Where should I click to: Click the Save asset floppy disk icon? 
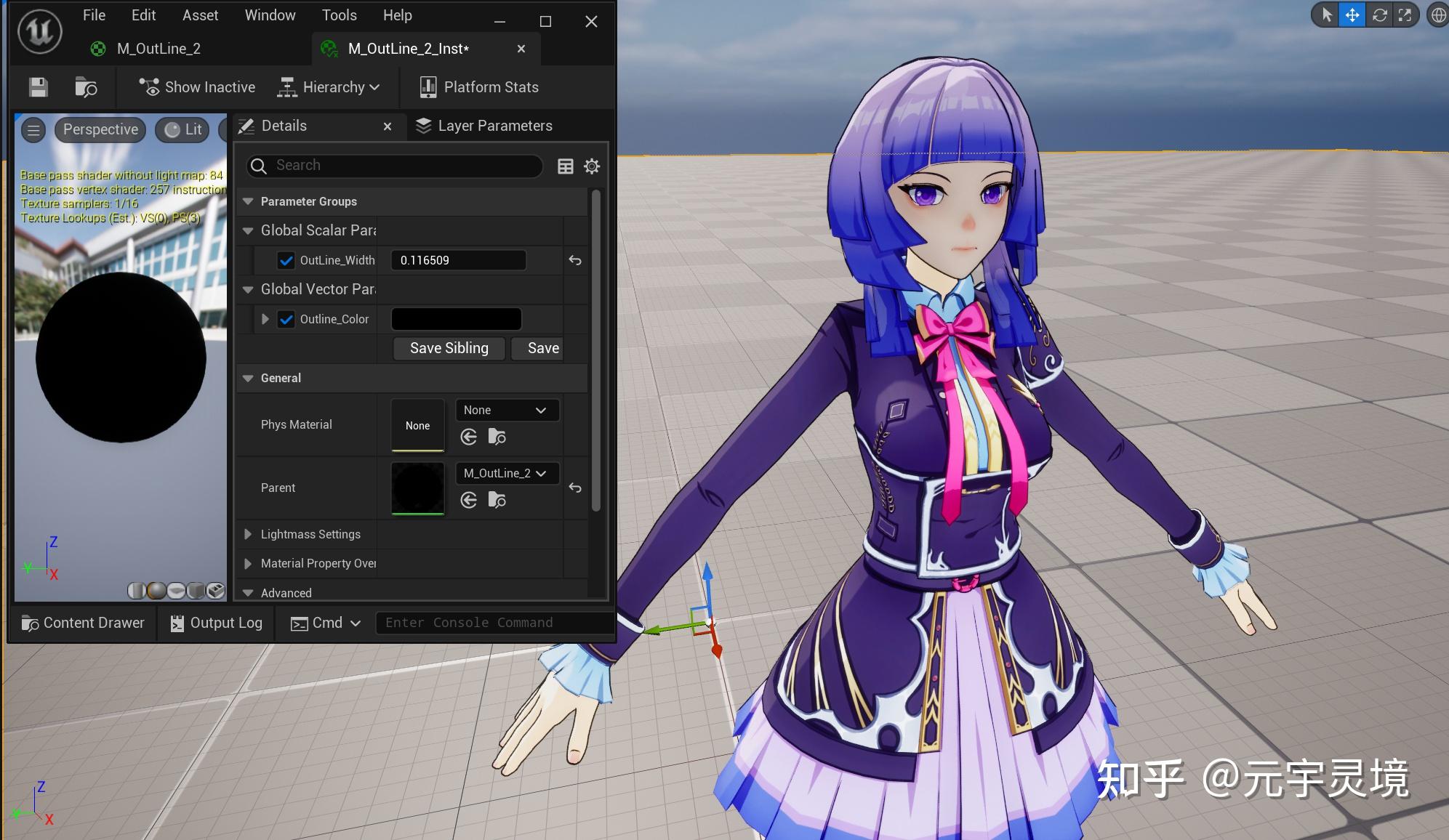tap(39, 87)
